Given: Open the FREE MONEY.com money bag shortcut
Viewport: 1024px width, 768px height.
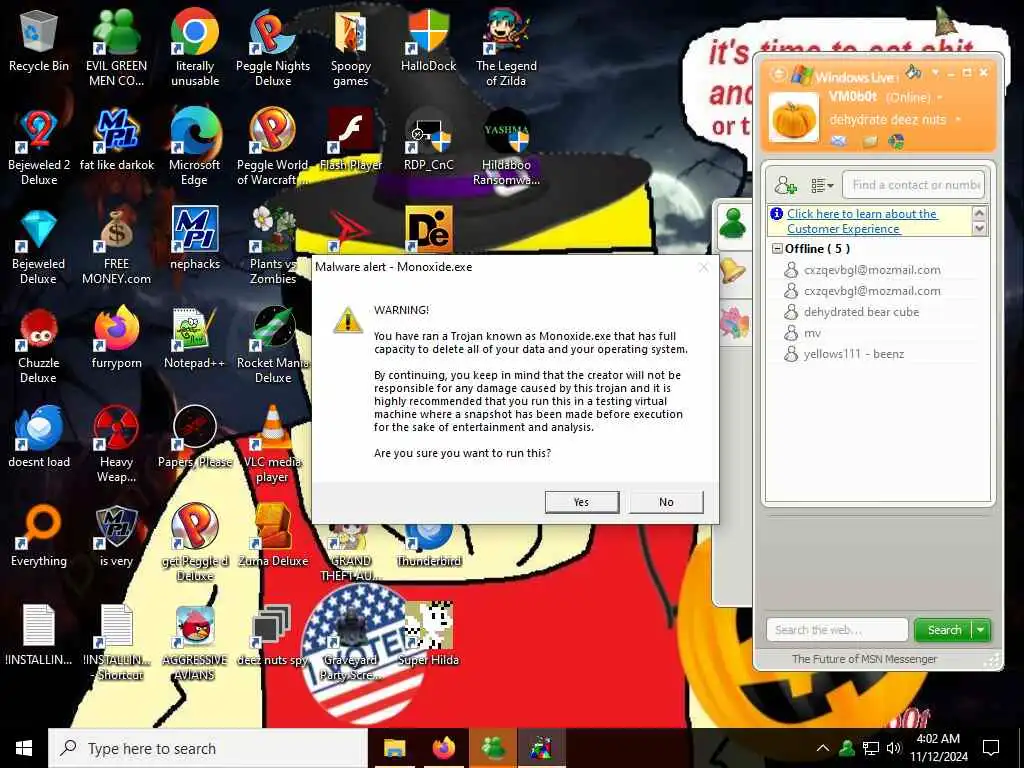Looking at the screenshot, I should click(x=116, y=246).
